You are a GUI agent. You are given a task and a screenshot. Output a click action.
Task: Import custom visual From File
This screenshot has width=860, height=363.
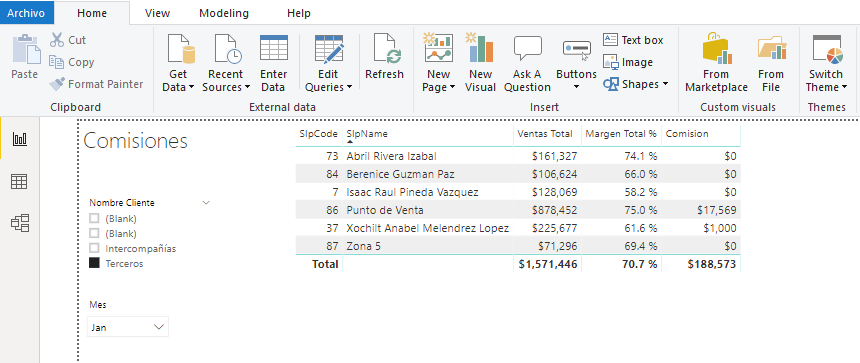(x=771, y=63)
